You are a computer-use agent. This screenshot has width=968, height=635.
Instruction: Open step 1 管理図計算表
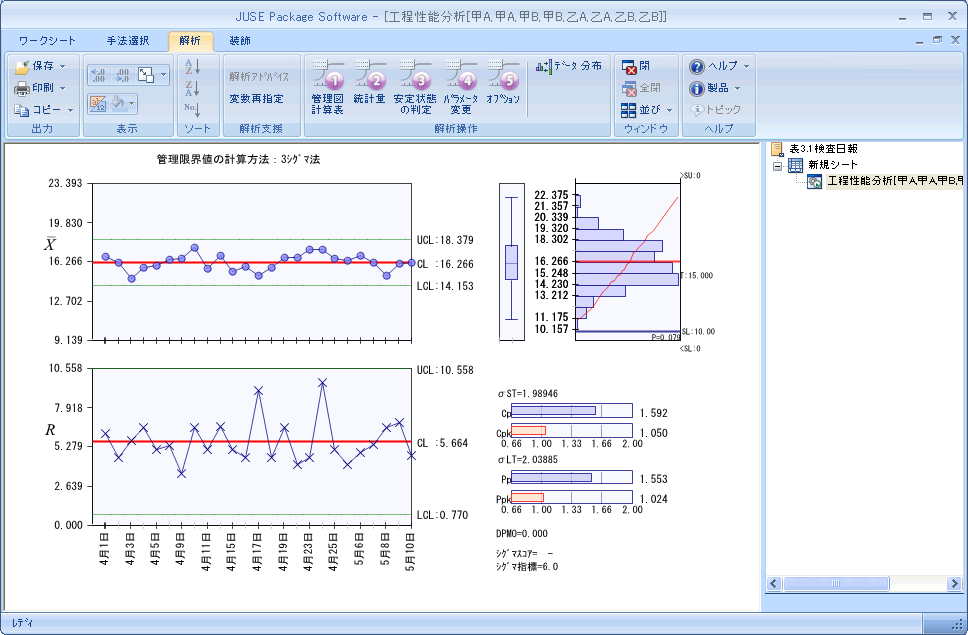coord(328,88)
